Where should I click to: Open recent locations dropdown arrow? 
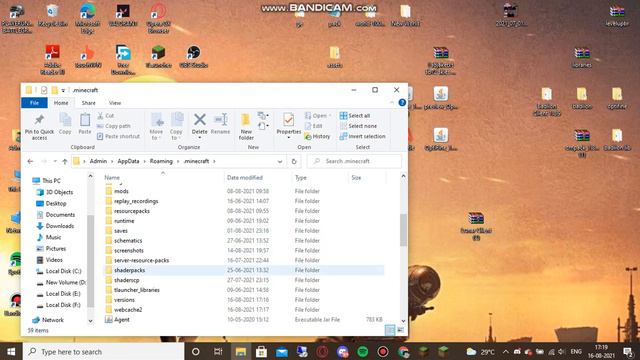55,161
